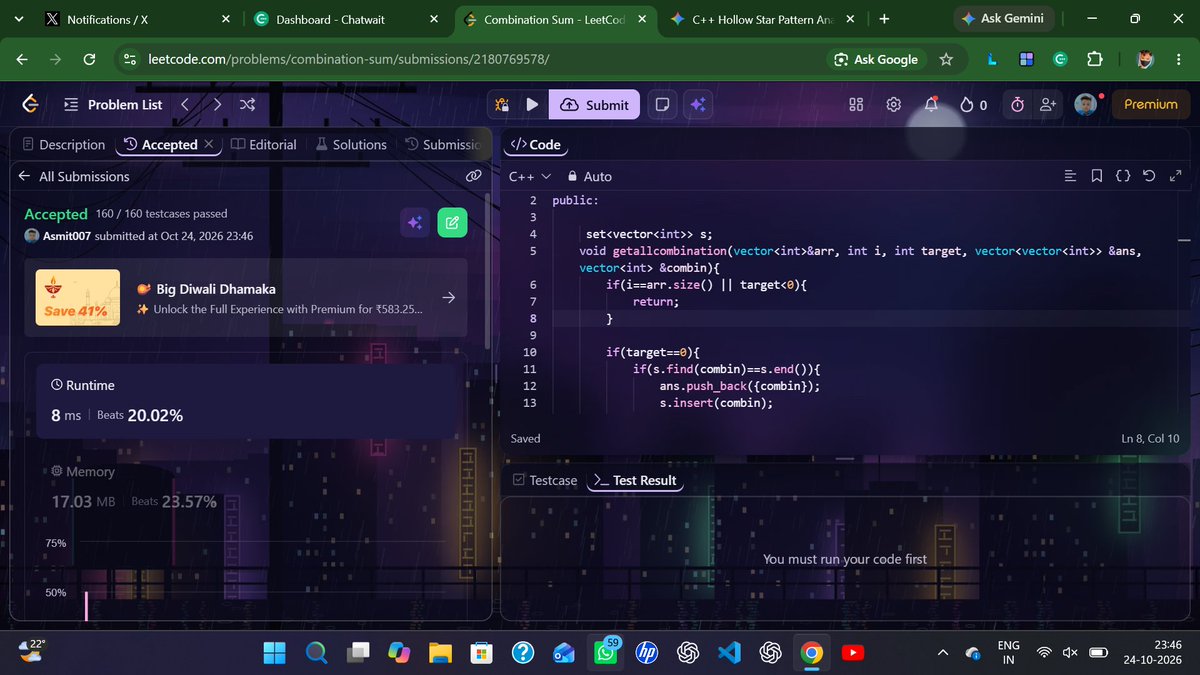Open the Chrome tab search dropdown arrow

pyautogui.click(x=18, y=19)
